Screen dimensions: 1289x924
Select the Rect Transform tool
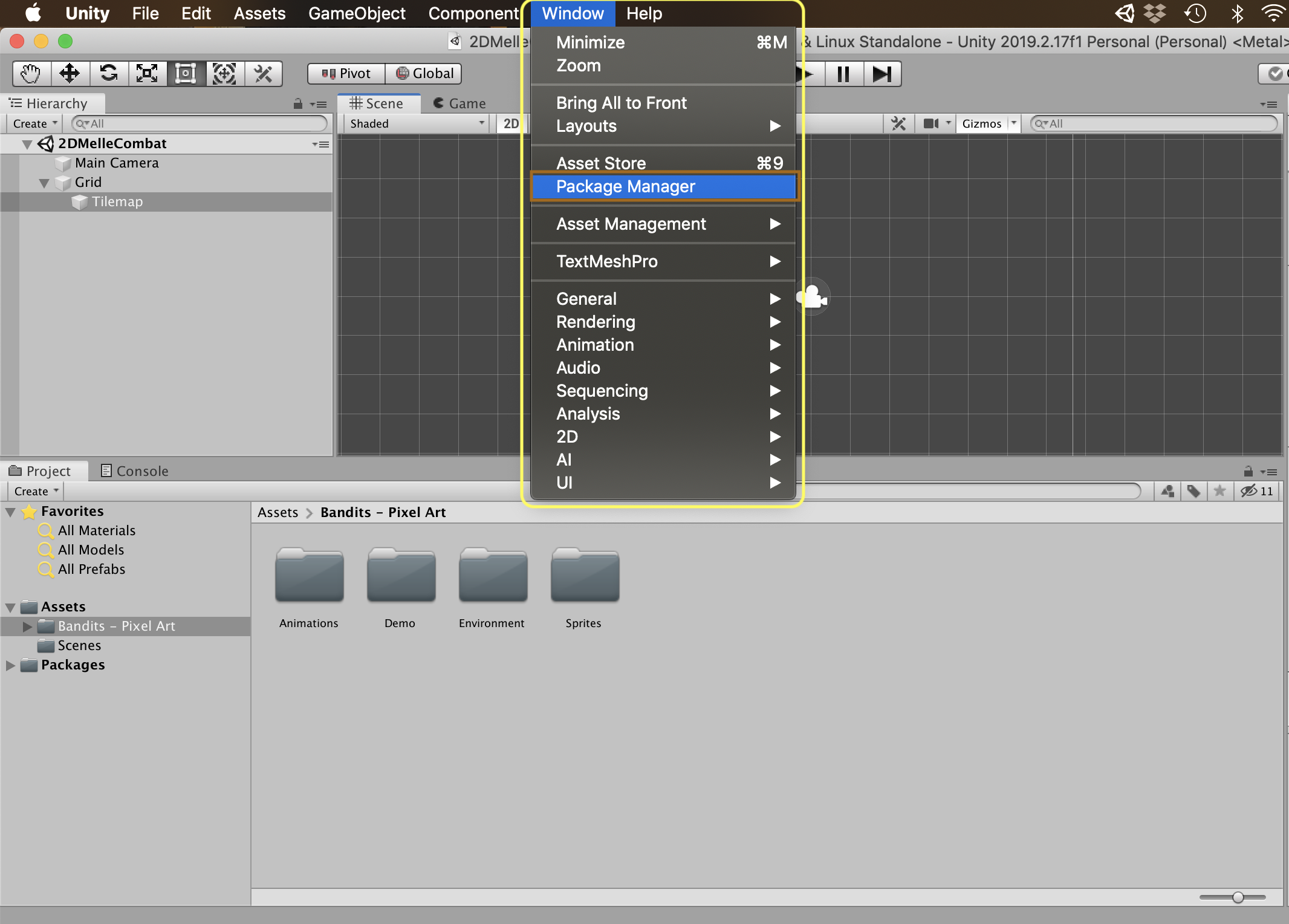[x=186, y=74]
